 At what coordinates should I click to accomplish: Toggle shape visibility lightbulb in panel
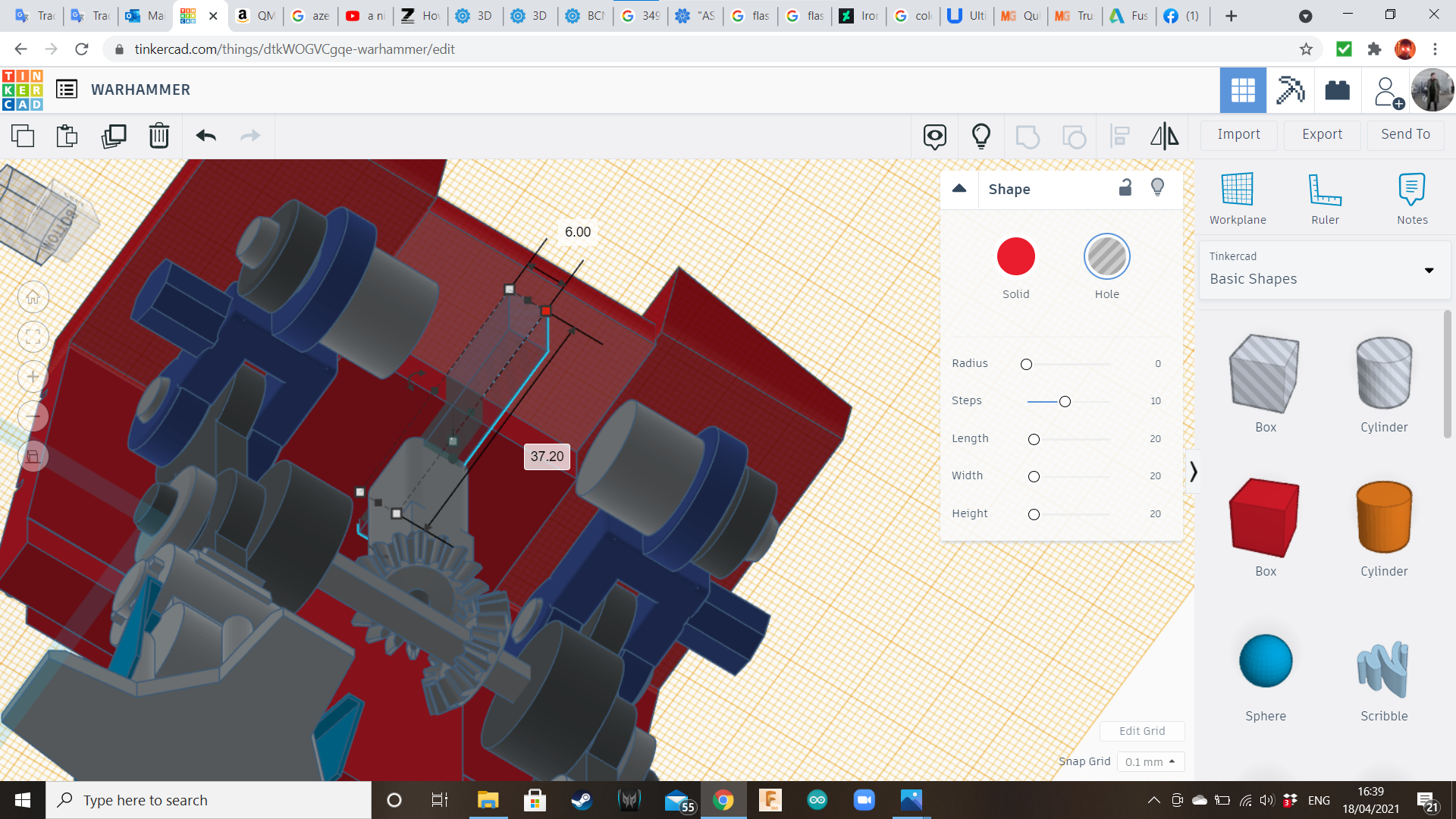pos(1157,188)
